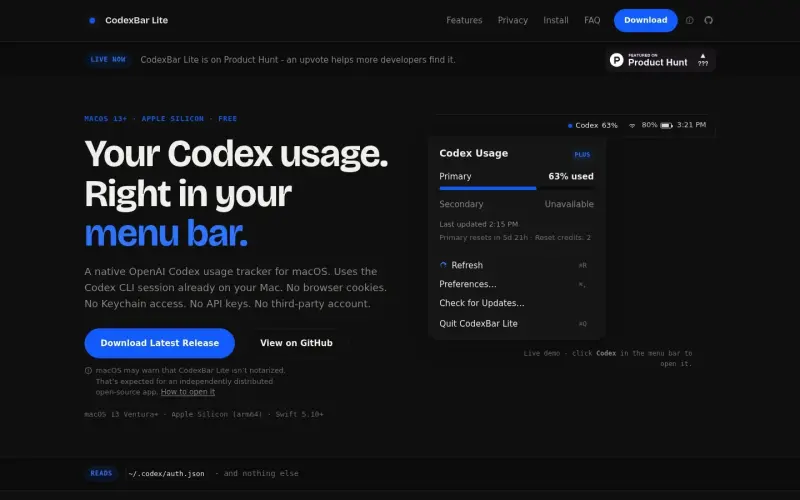Click the A native OpenAI Codex tracker paragraph
The image size is (800, 500).
pos(235,287)
